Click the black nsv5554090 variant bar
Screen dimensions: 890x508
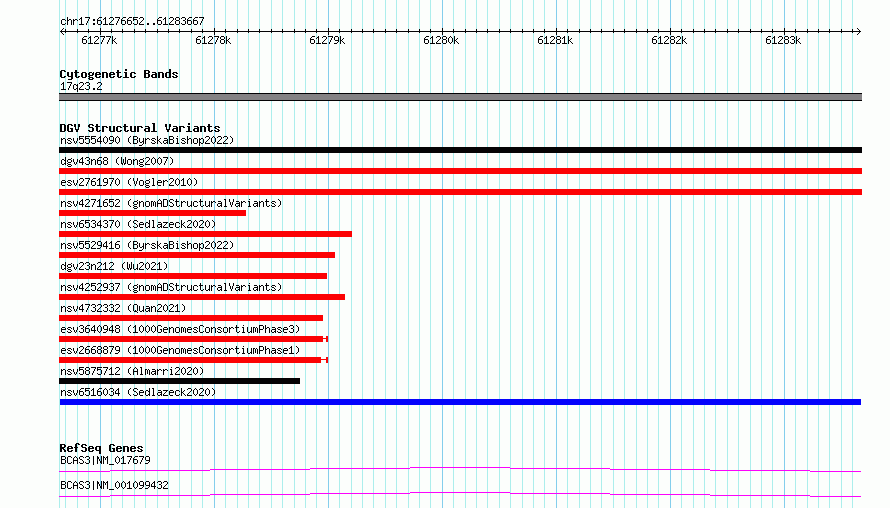460,150
